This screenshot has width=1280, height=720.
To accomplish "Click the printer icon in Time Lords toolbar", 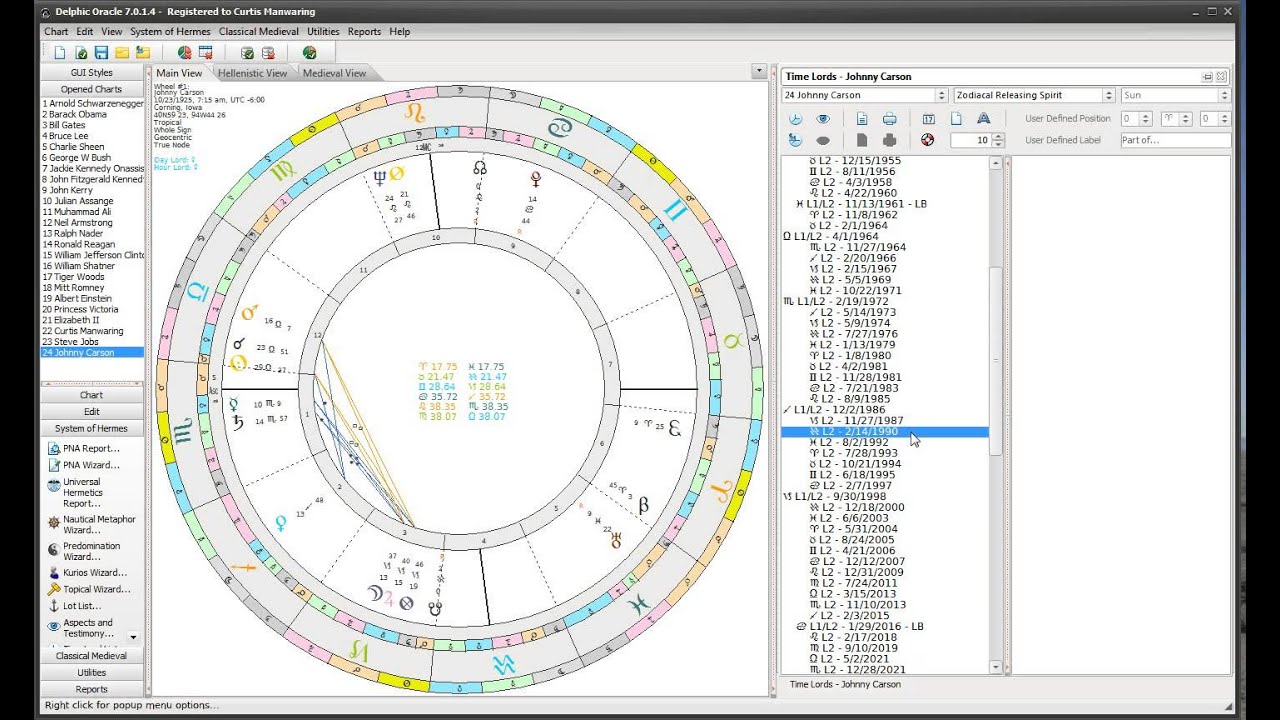I will pyautogui.click(x=889, y=118).
